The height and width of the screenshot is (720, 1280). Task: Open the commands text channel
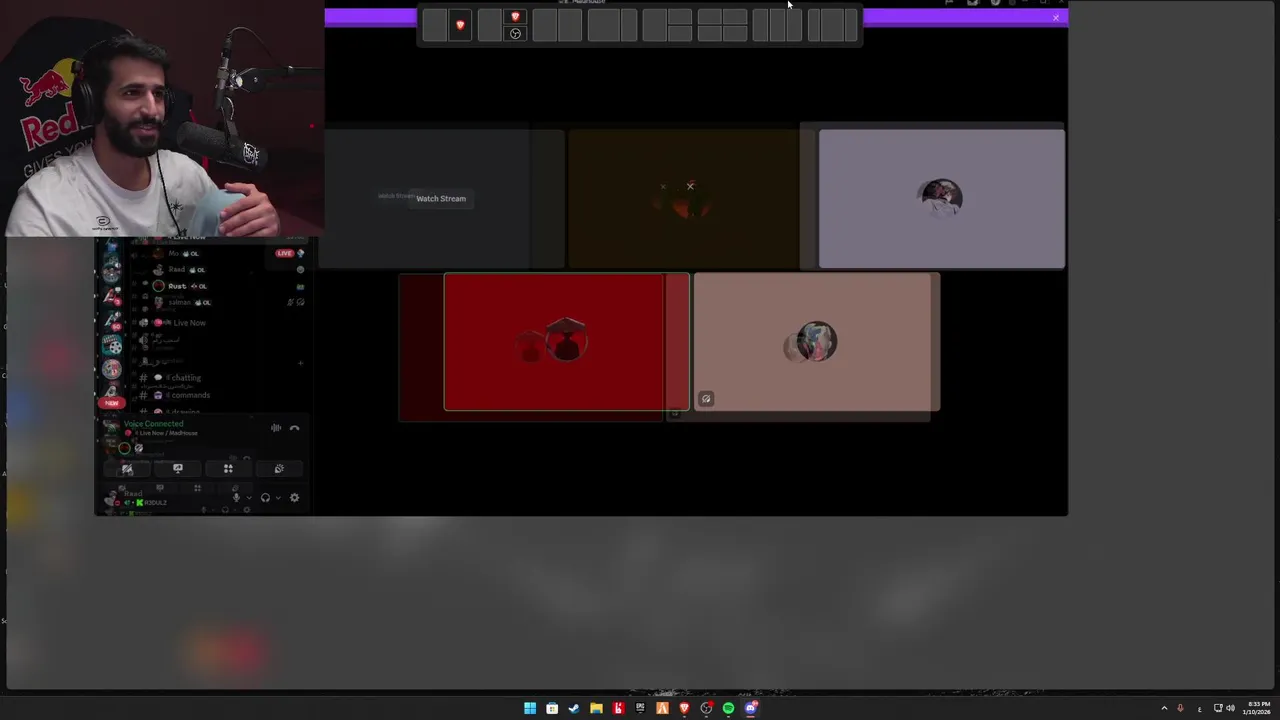187,395
